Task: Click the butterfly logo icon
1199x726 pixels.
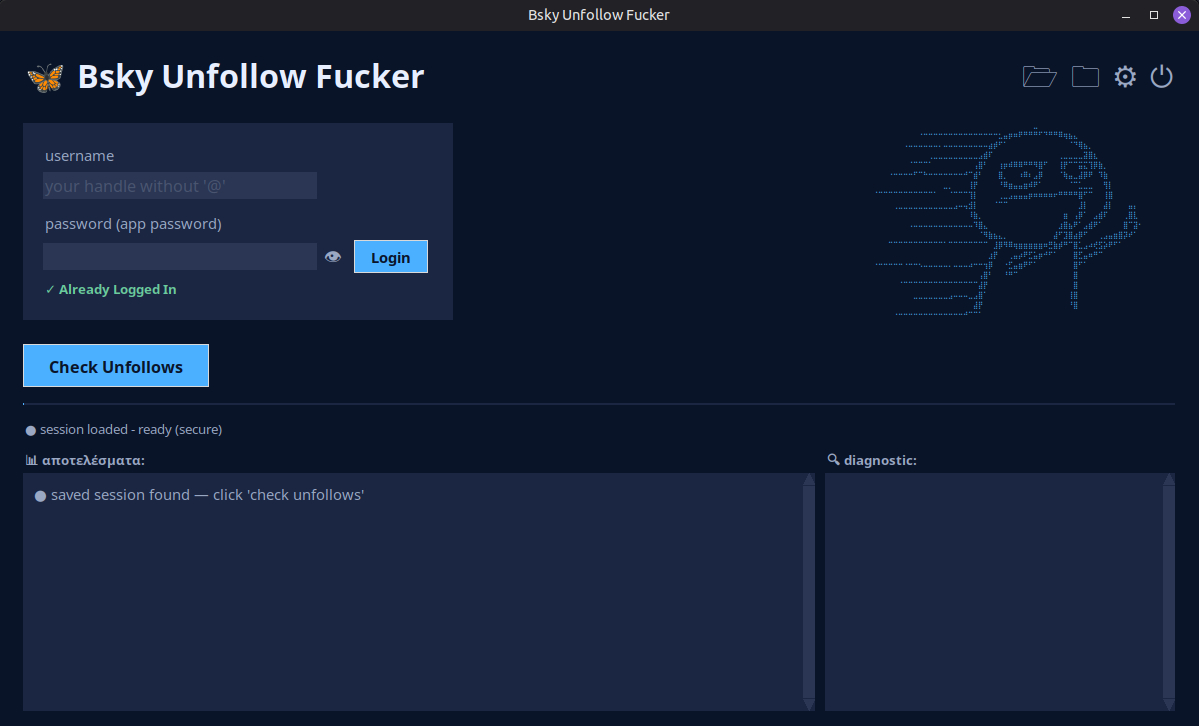Action: click(45, 78)
